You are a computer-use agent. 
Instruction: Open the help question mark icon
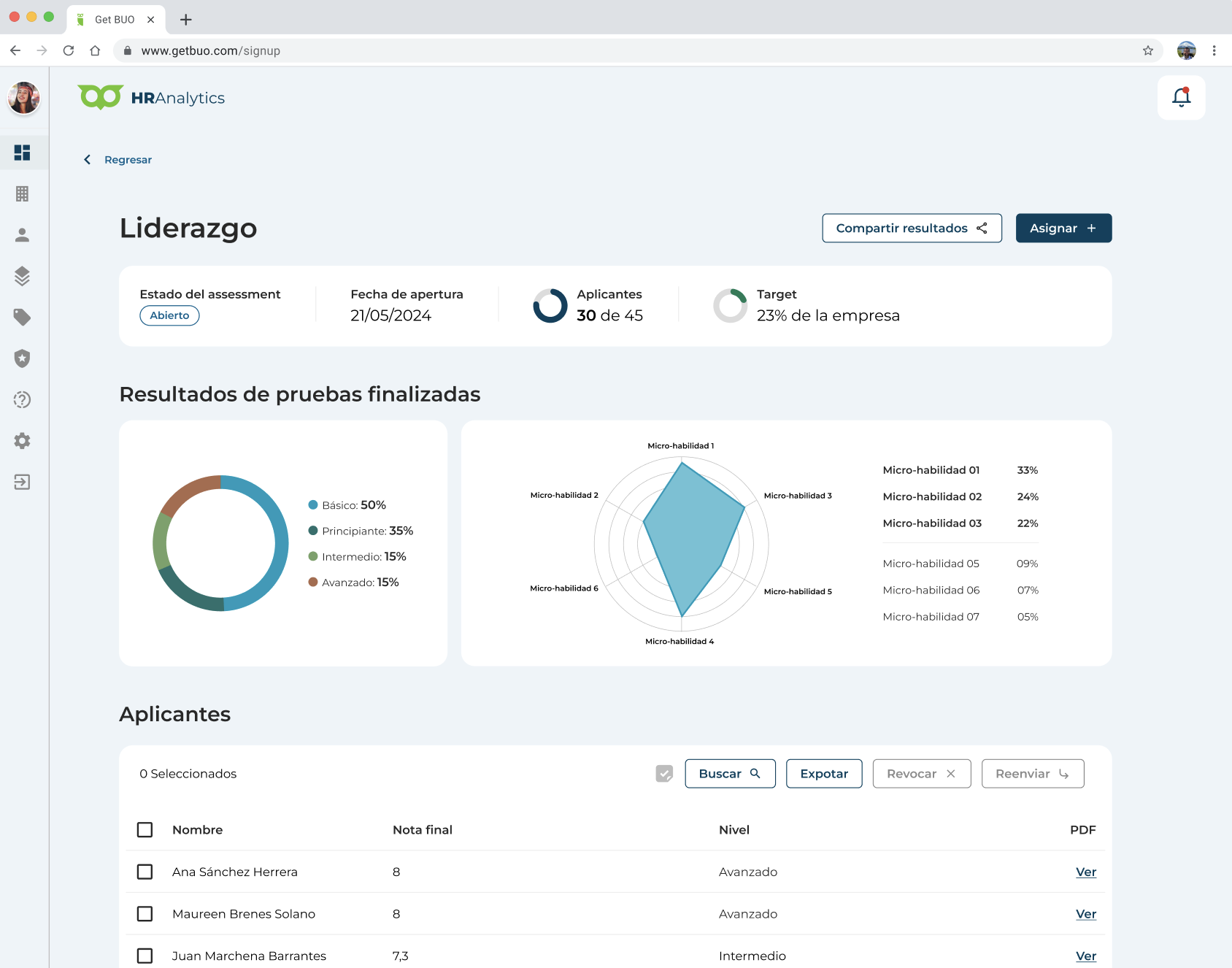(23, 400)
